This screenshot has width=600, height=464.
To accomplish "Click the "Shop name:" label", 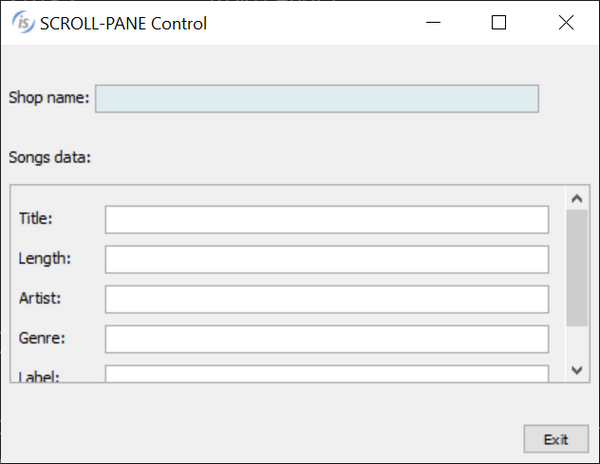I will pos(49,98).
